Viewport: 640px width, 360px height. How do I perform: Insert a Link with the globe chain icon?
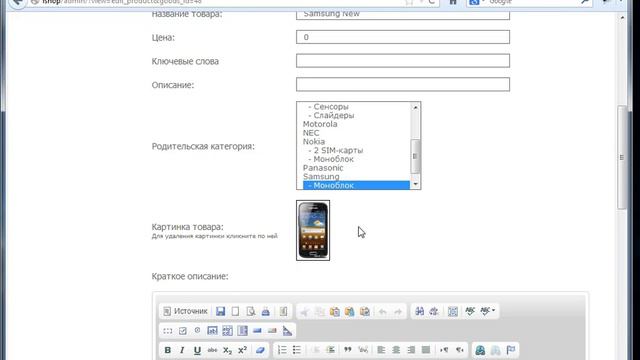(480, 350)
